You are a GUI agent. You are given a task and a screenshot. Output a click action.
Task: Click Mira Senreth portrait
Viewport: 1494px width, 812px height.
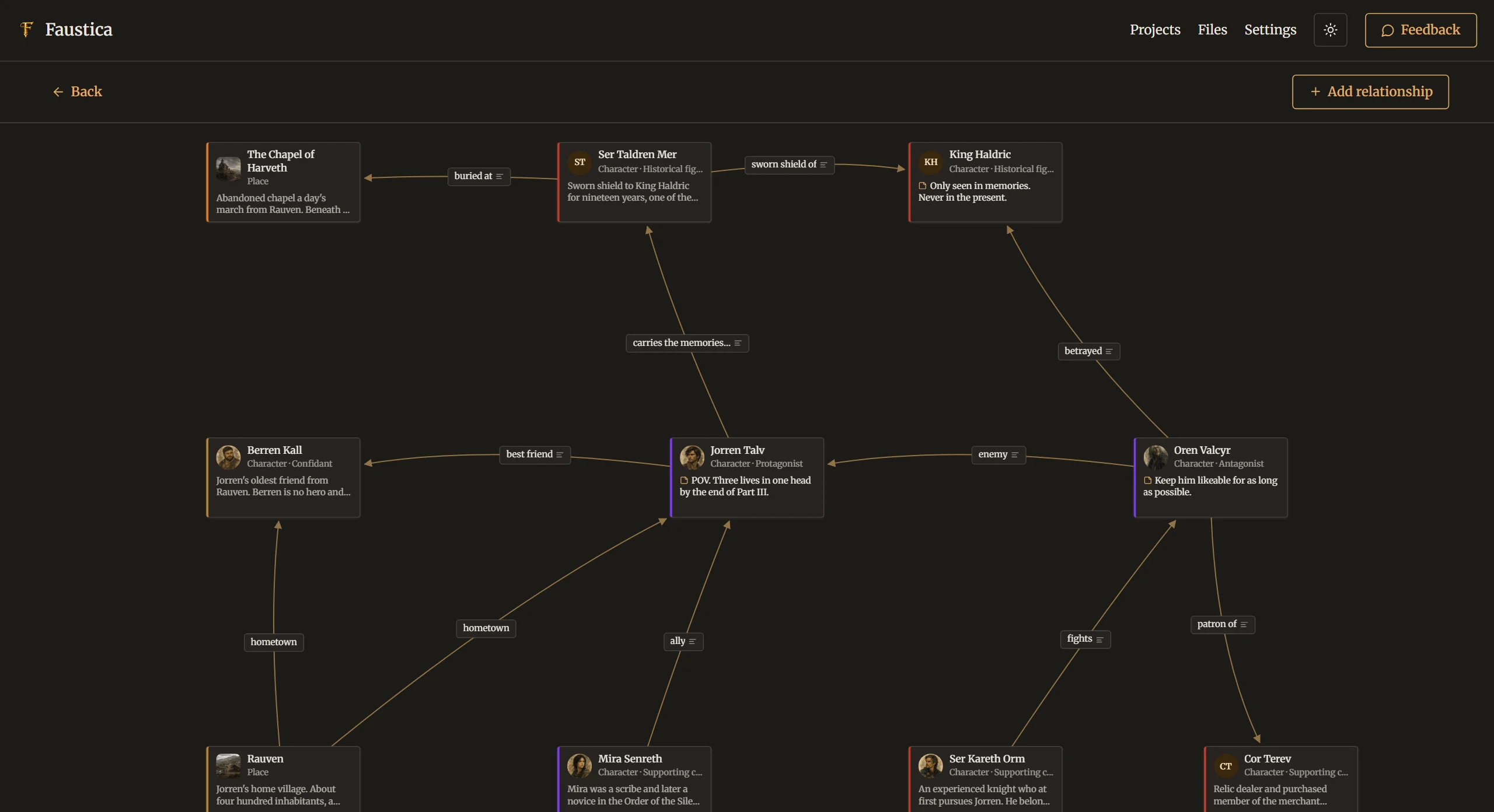(580, 766)
